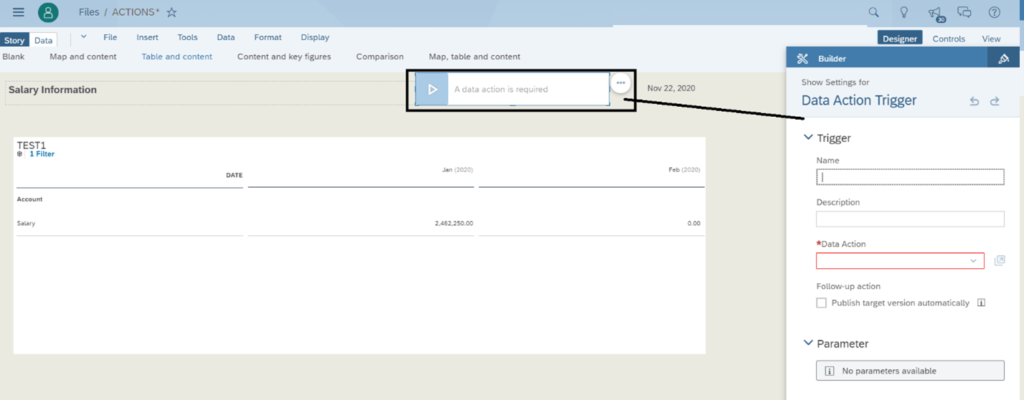Collapse the Trigger section
1024x400 pixels.
(807, 138)
